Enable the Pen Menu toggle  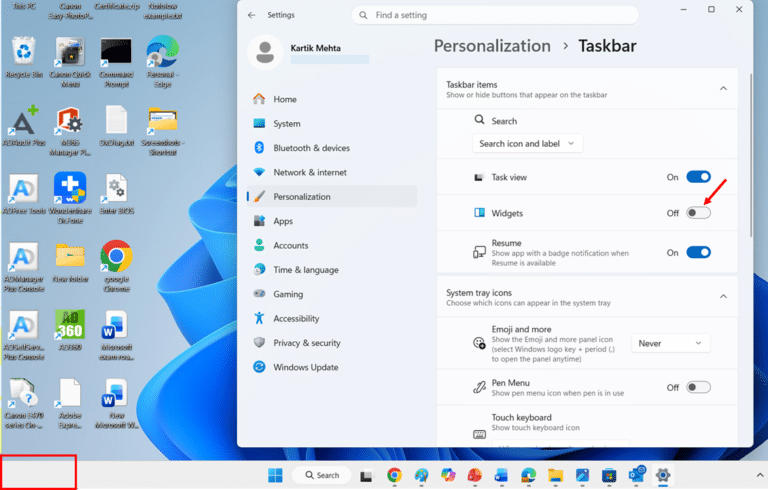click(698, 387)
